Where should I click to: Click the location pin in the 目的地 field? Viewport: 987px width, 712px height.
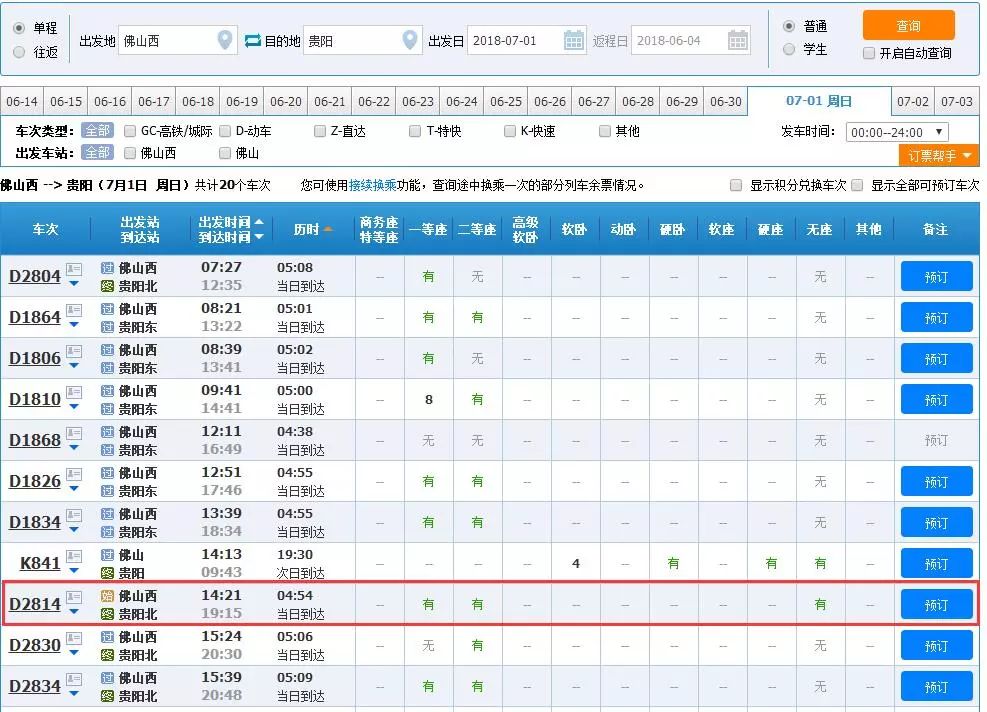(408, 40)
